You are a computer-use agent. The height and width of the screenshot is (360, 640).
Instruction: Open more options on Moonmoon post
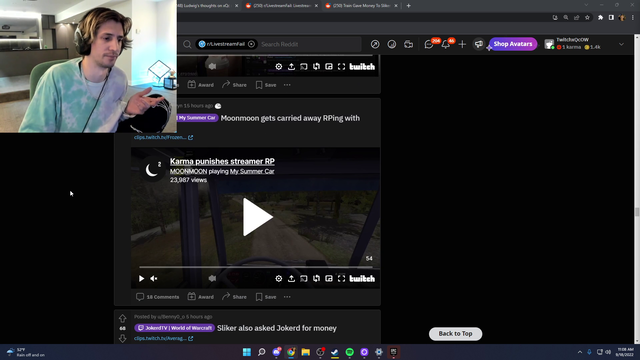(x=287, y=297)
